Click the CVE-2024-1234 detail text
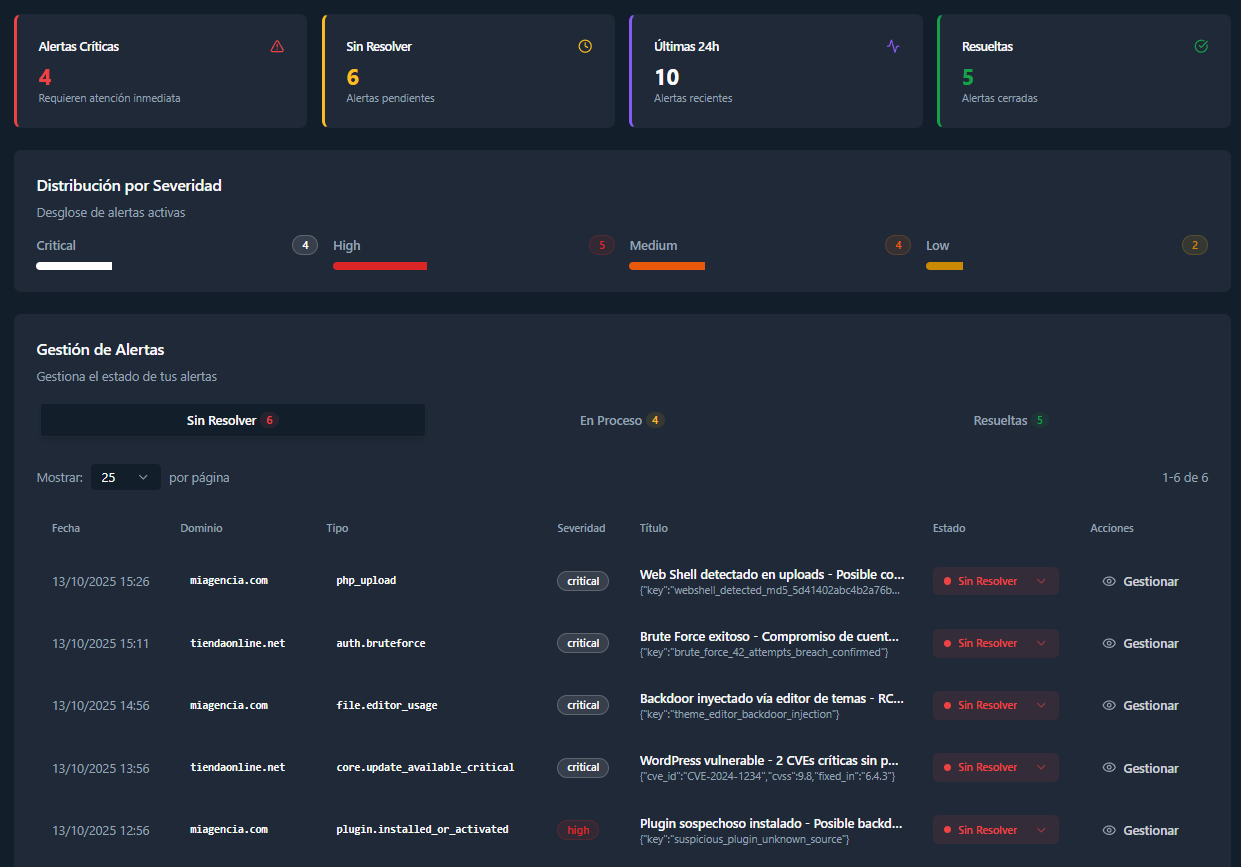 tap(767, 776)
